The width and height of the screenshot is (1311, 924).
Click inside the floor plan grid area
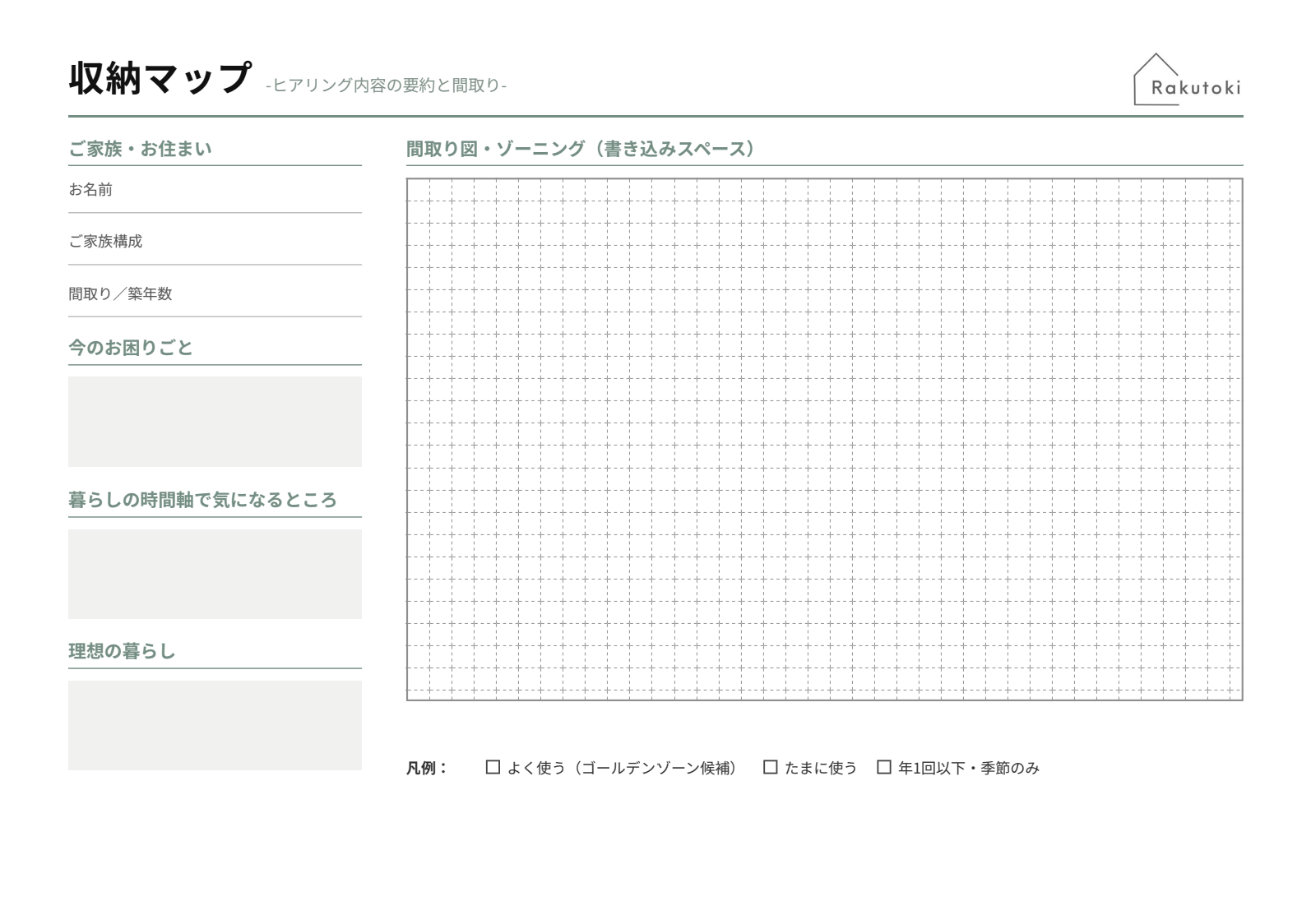[x=824, y=439]
